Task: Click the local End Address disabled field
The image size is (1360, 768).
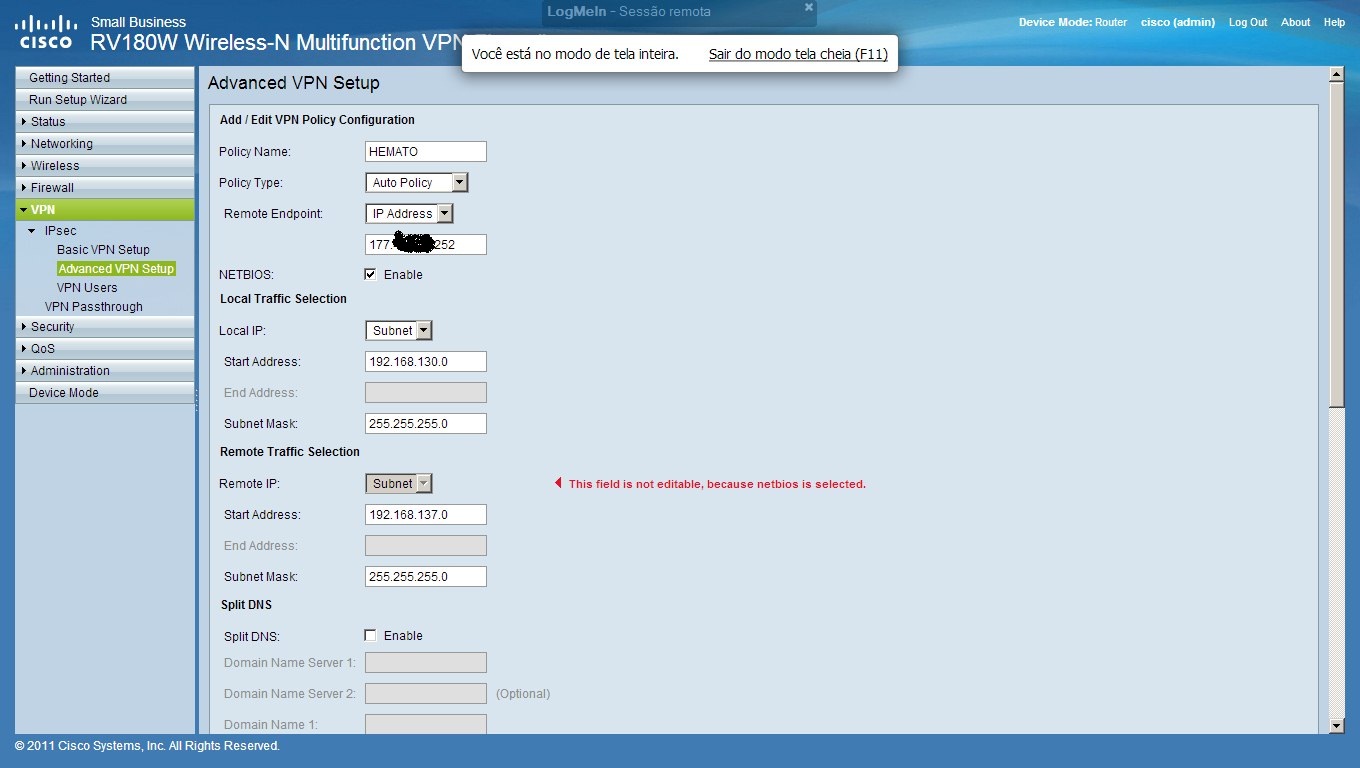Action: pyautogui.click(x=426, y=393)
